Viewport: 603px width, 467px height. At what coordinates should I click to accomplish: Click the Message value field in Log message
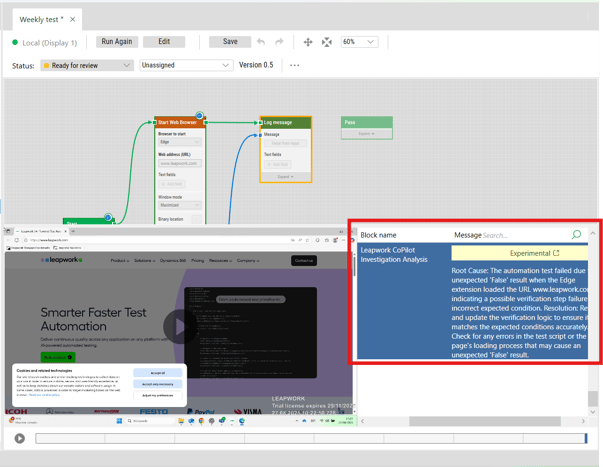[x=285, y=143]
